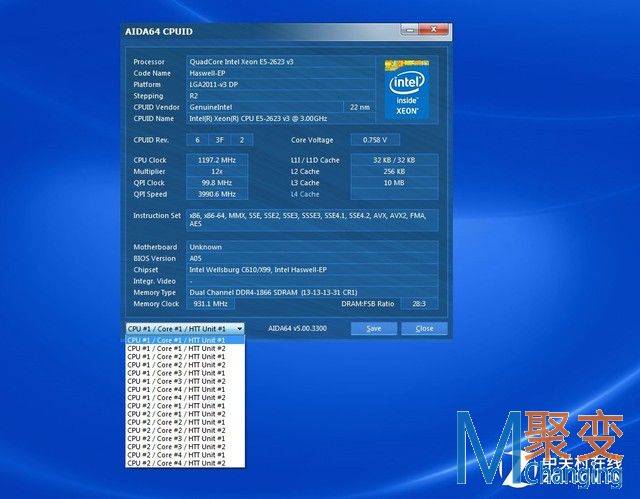Image resolution: width=640 pixels, height=499 pixels.
Task: Collapse the CPU core selector dropdown arrow
Action: point(239,328)
